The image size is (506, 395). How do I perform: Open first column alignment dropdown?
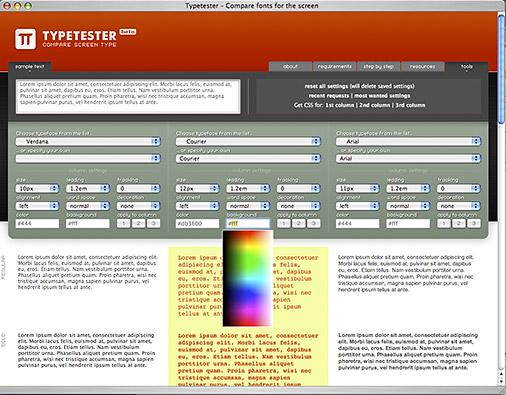pyautogui.click(x=37, y=206)
